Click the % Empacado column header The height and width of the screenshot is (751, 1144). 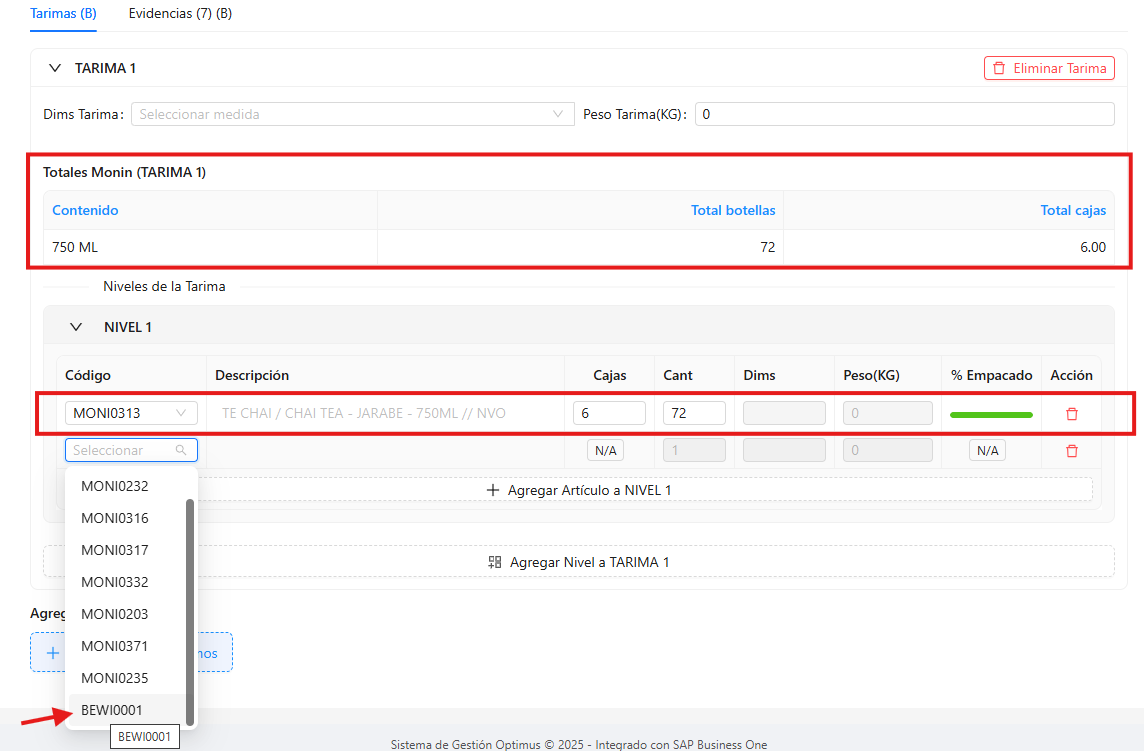[x=992, y=375]
